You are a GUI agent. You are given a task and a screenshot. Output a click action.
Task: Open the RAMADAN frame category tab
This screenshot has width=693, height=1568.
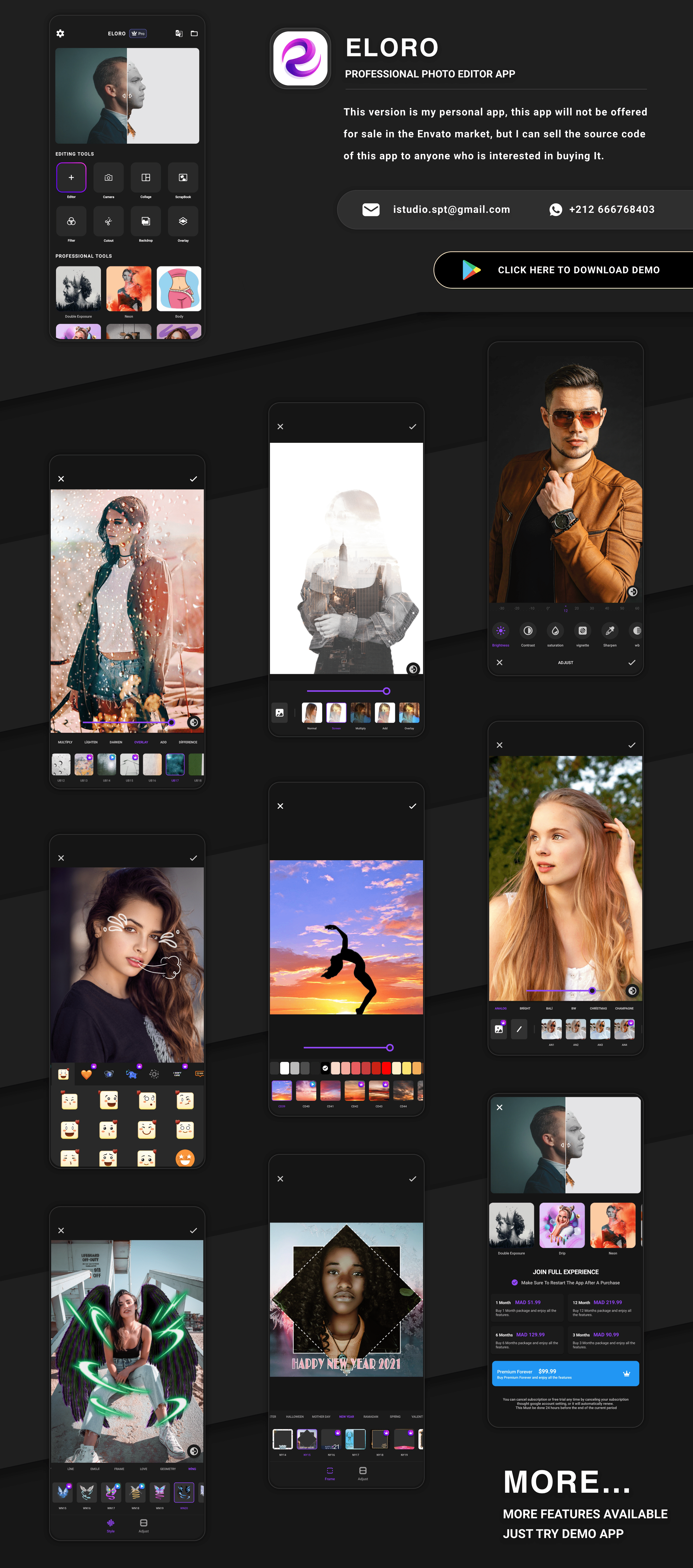click(371, 1416)
